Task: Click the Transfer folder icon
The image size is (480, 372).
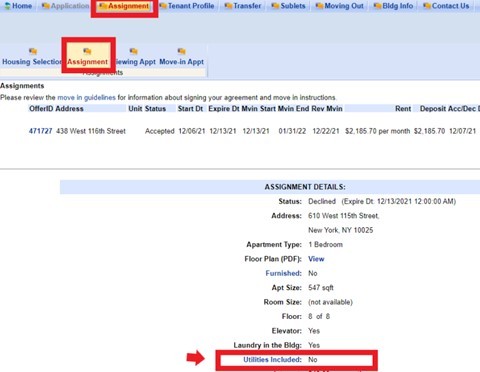Action: point(228,6)
